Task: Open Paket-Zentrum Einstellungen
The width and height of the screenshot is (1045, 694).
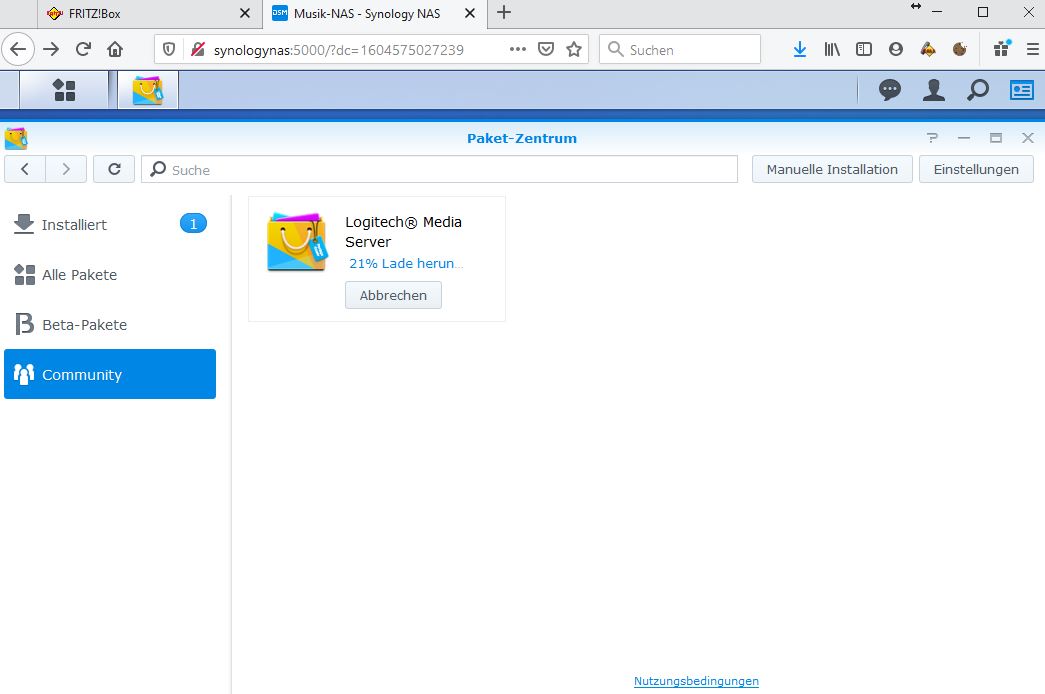Action: [x=976, y=169]
